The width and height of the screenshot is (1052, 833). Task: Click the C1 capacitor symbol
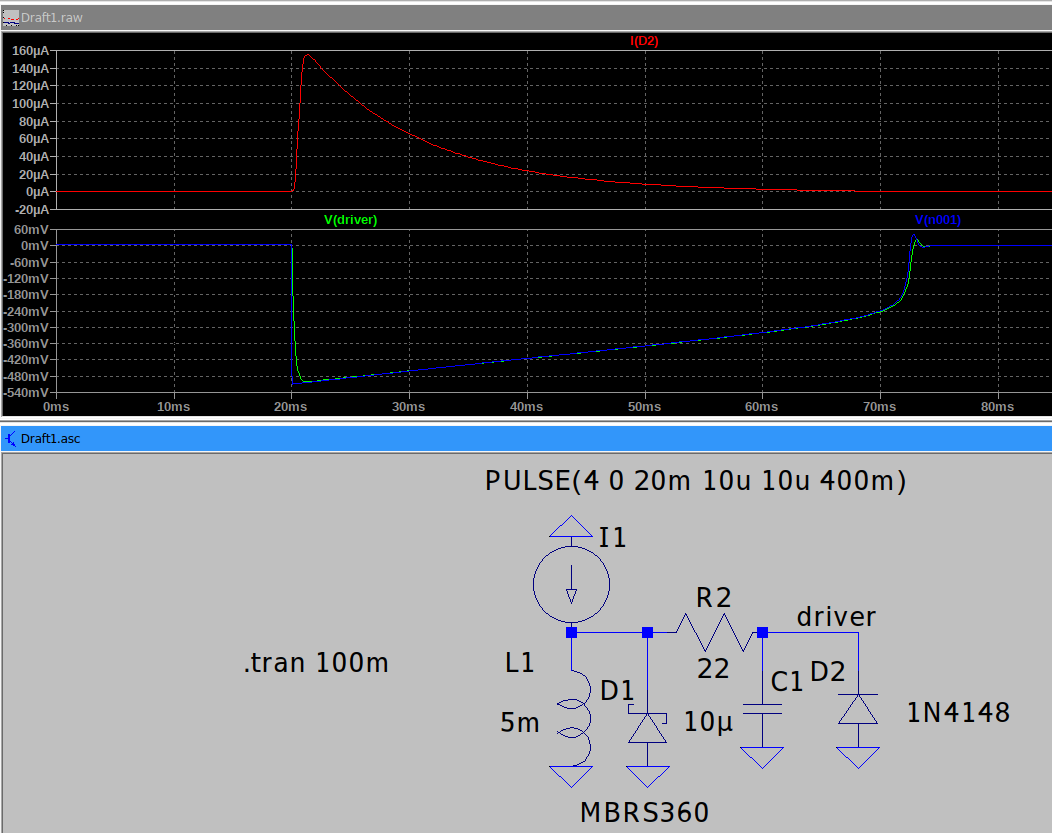point(762,713)
